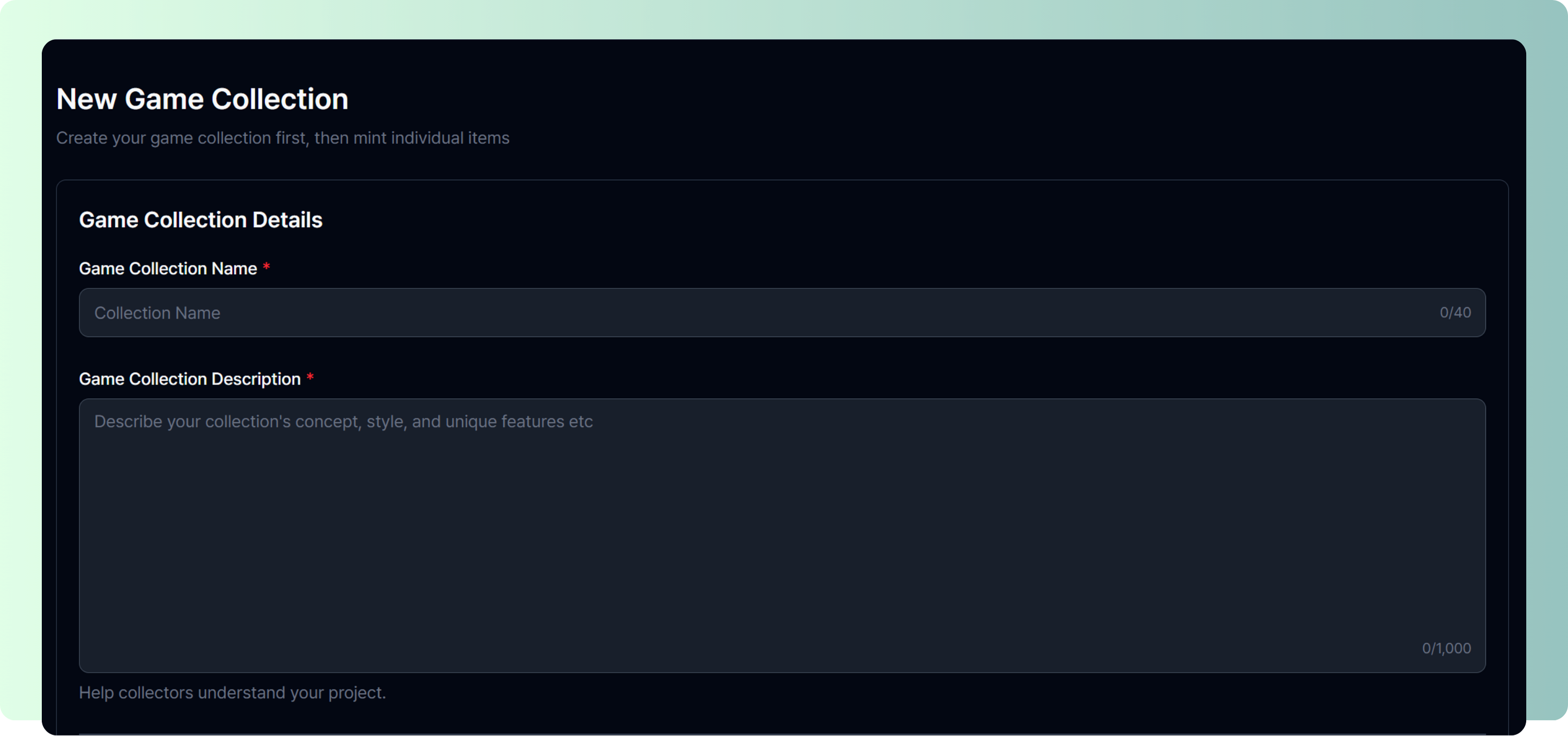Click the 0/40 character counter
1568x736 pixels.
(x=1455, y=313)
